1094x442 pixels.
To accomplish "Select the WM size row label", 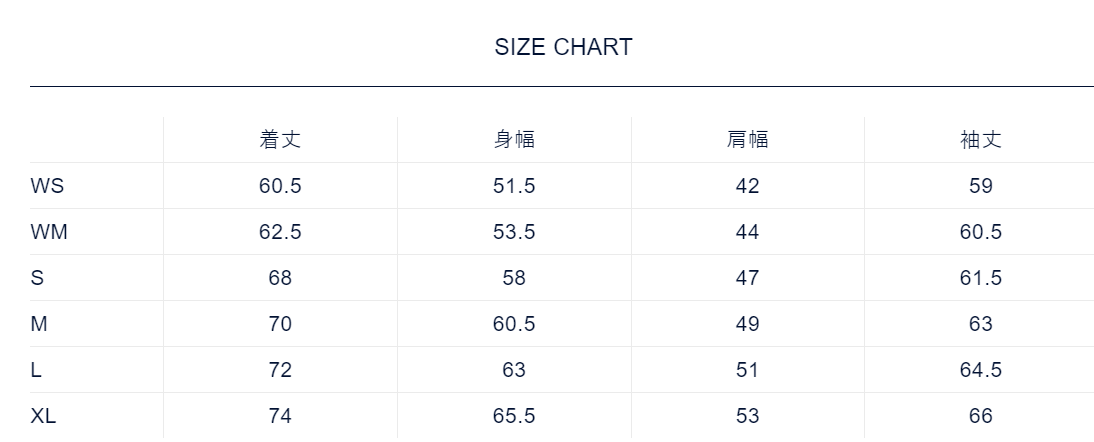I will click(x=49, y=232).
